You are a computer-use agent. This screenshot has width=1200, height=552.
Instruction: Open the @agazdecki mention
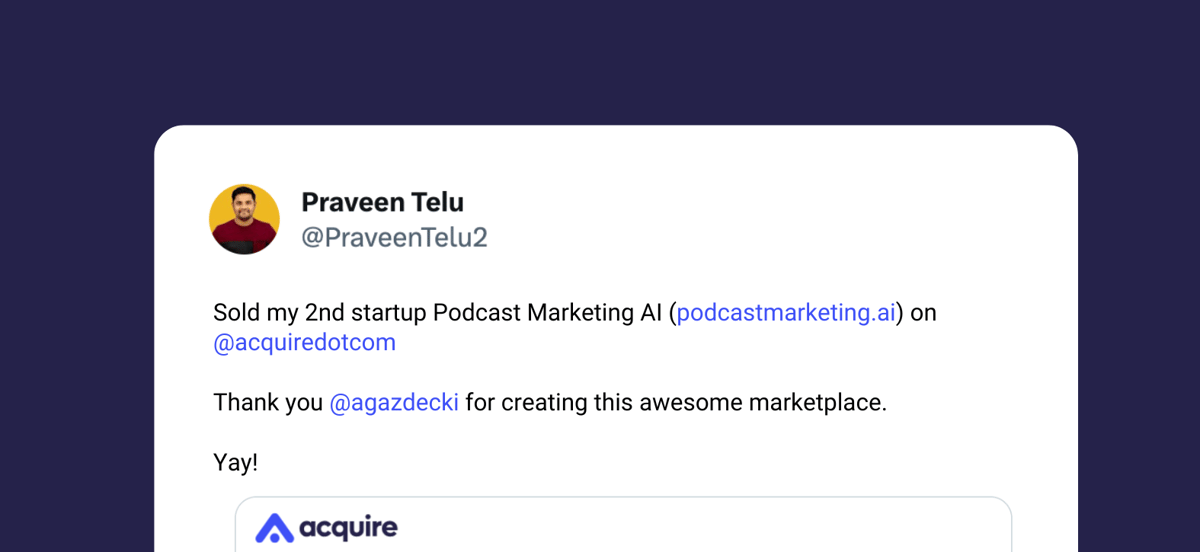coord(394,404)
